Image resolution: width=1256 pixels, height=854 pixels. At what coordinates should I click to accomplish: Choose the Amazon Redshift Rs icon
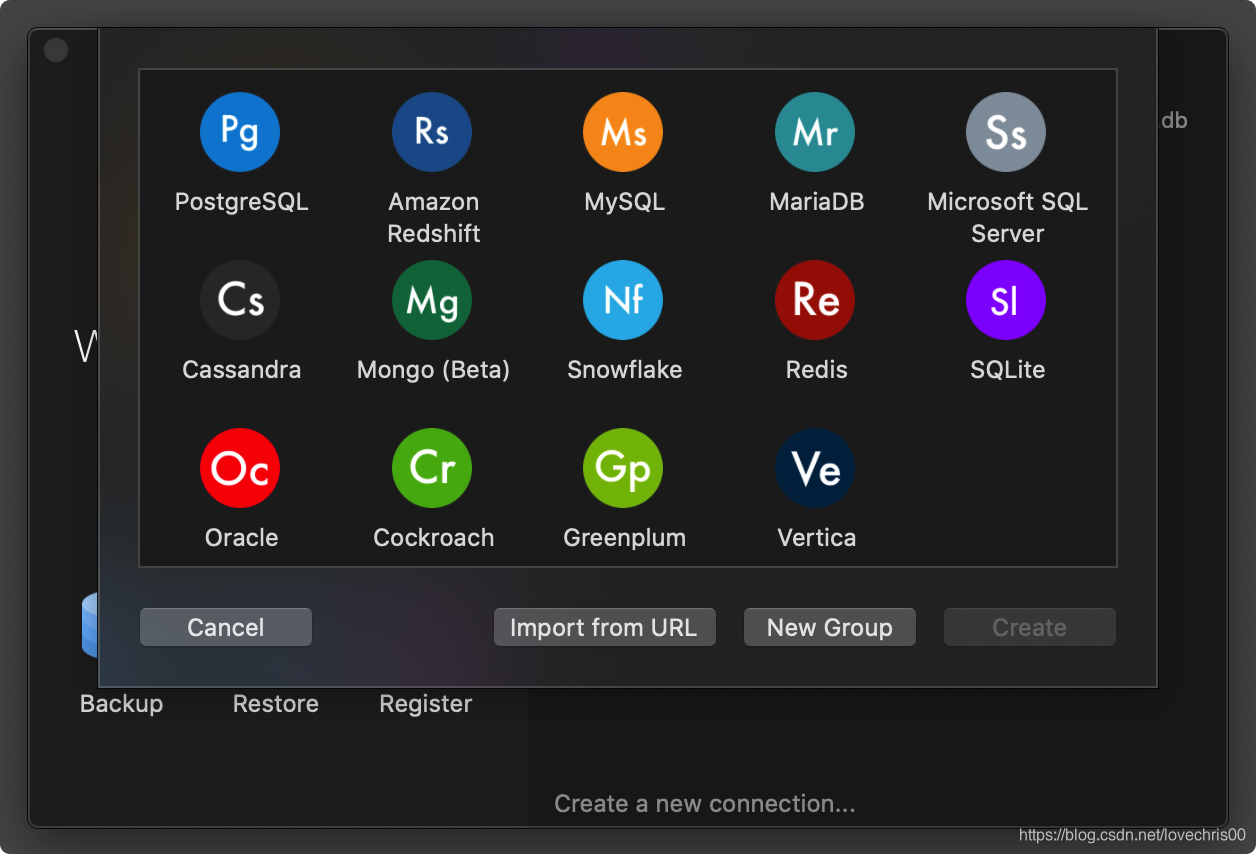[x=432, y=132]
